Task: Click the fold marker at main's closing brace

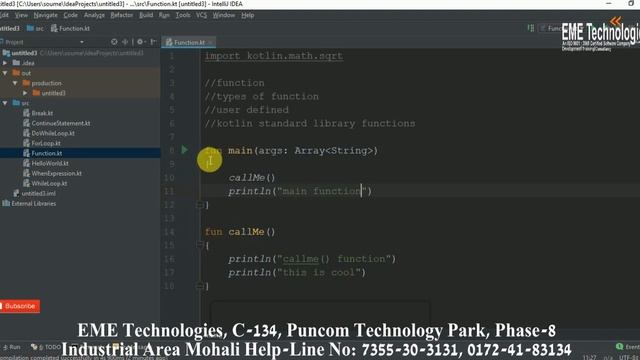Action: tap(200, 205)
